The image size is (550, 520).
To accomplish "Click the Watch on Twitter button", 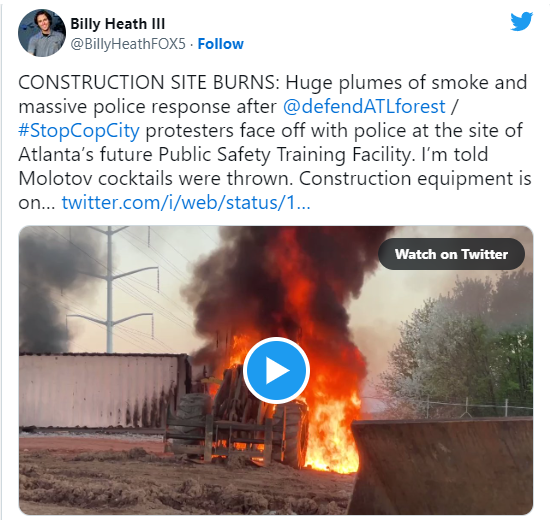I will tap(451, 254).
